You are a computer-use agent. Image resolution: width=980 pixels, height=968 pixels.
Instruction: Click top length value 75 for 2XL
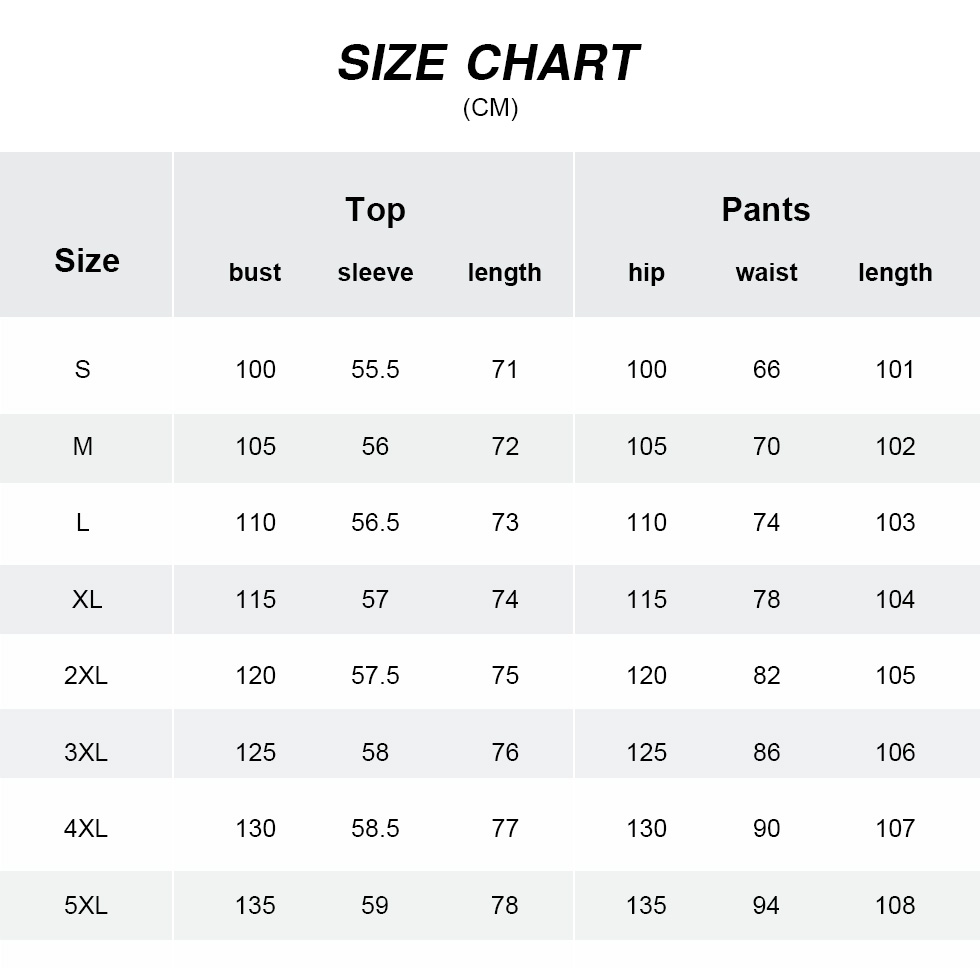point(505,676)
